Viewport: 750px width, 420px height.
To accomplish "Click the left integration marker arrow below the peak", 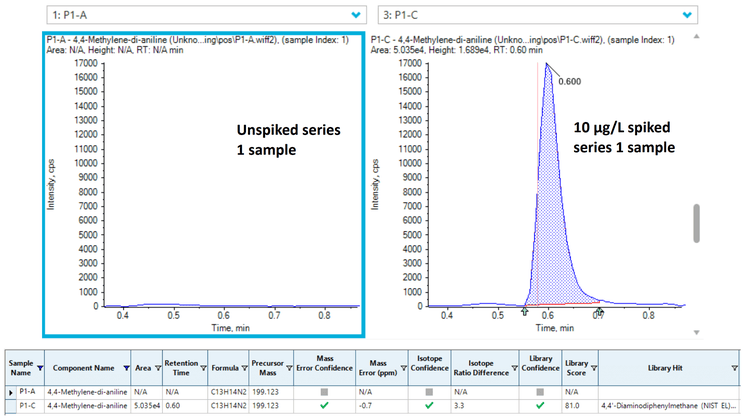I will click(525, 313).
